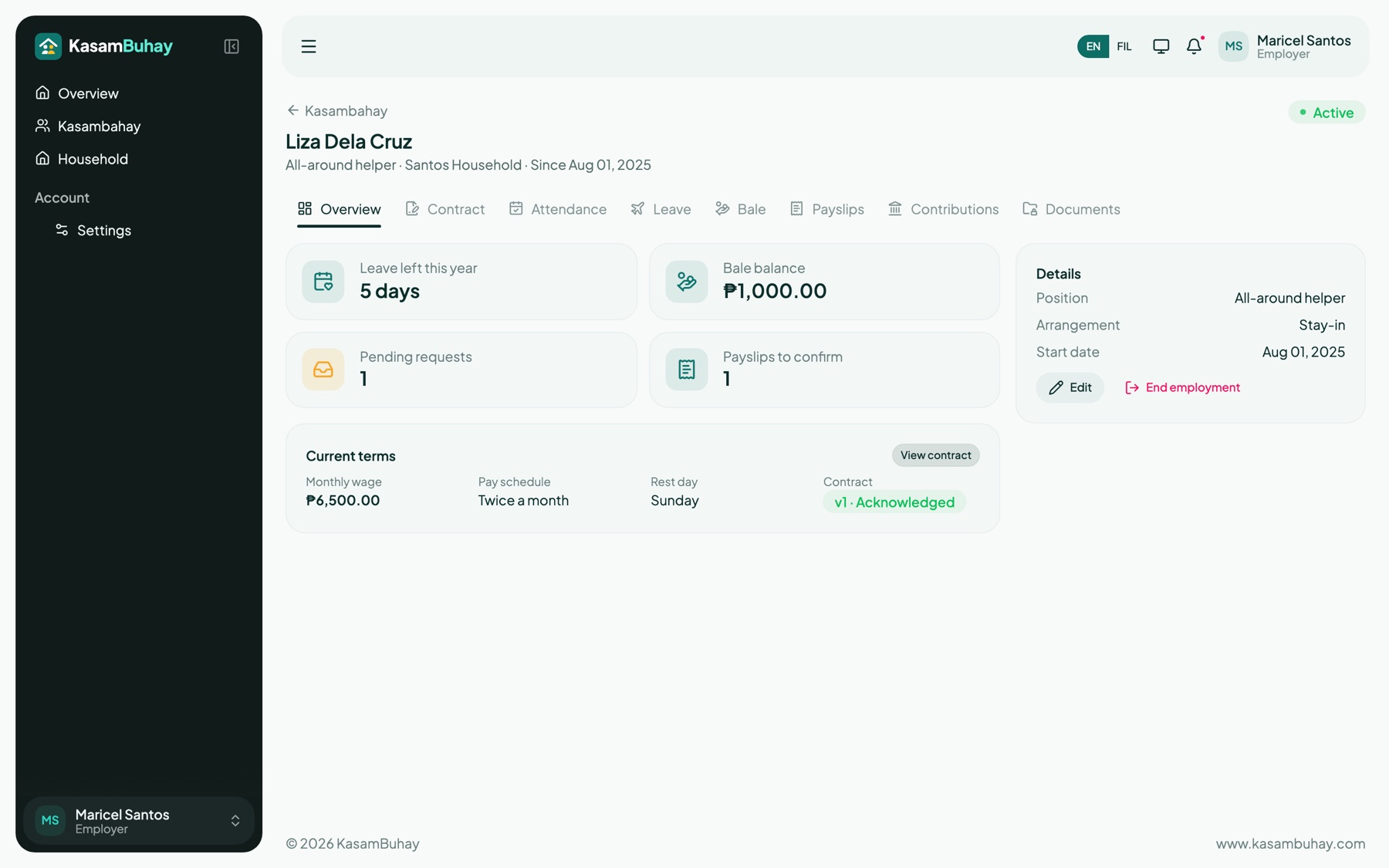Click the back arrow next to Kasambahay
The image size is (1389, 868).
(x=292, y=110)
